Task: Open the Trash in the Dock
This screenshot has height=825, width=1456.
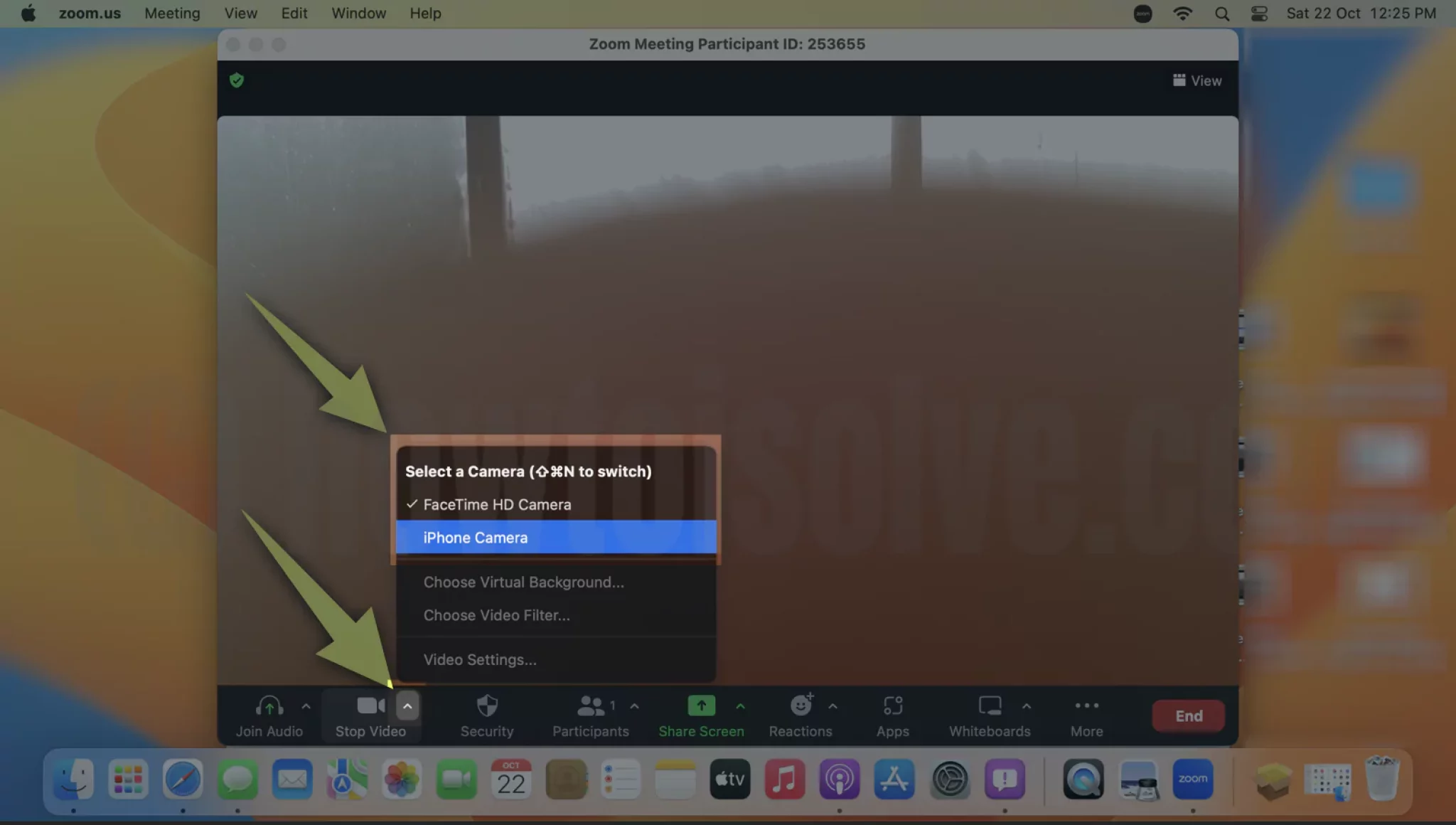Action: click(x=1382, y=779)
